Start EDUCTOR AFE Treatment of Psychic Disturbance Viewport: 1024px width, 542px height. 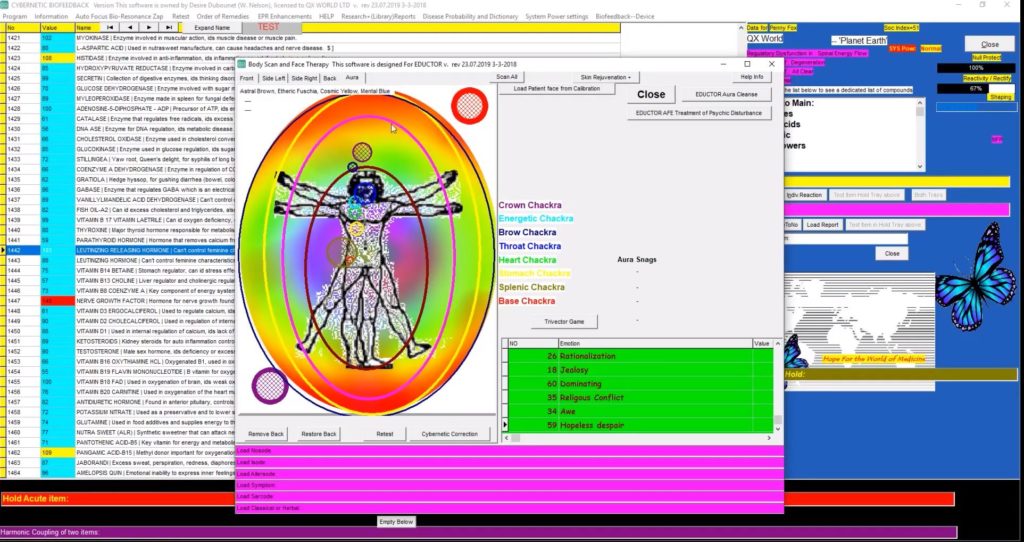pyautogui.click(x=699, y=113)
